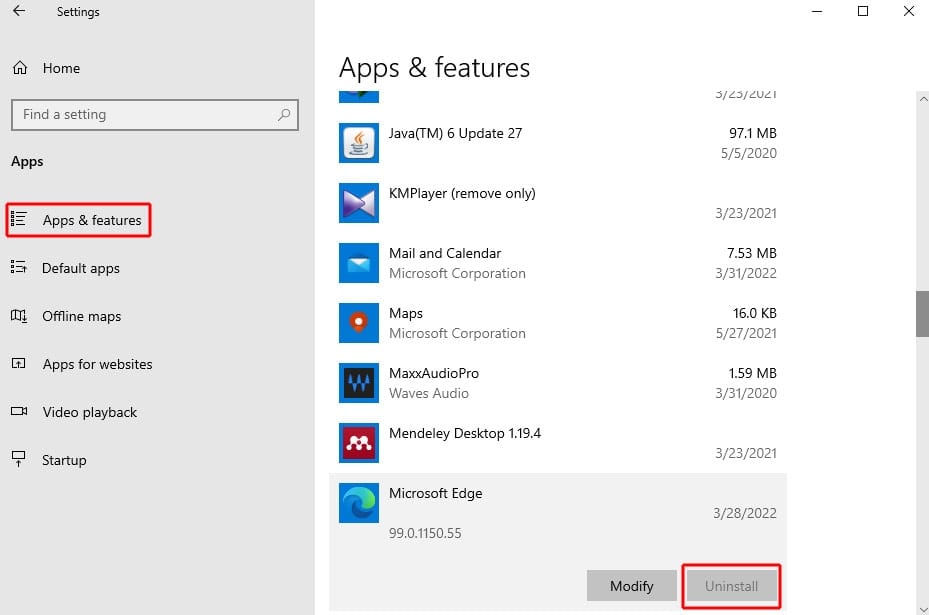This screenshot has height=615, width=929.
Task: Click the scrollbar up arrow
Action: tap(922, 100)
